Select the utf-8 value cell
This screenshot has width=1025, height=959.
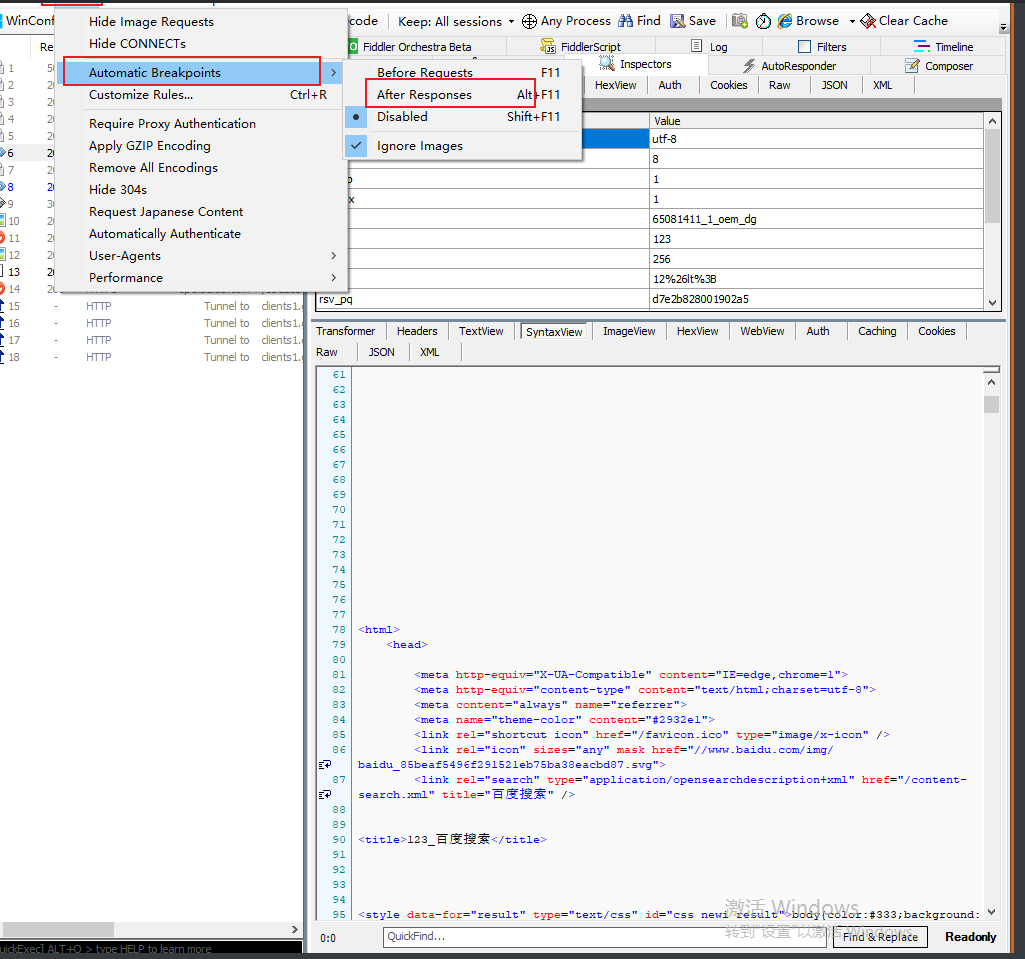(x=816, y=139)
